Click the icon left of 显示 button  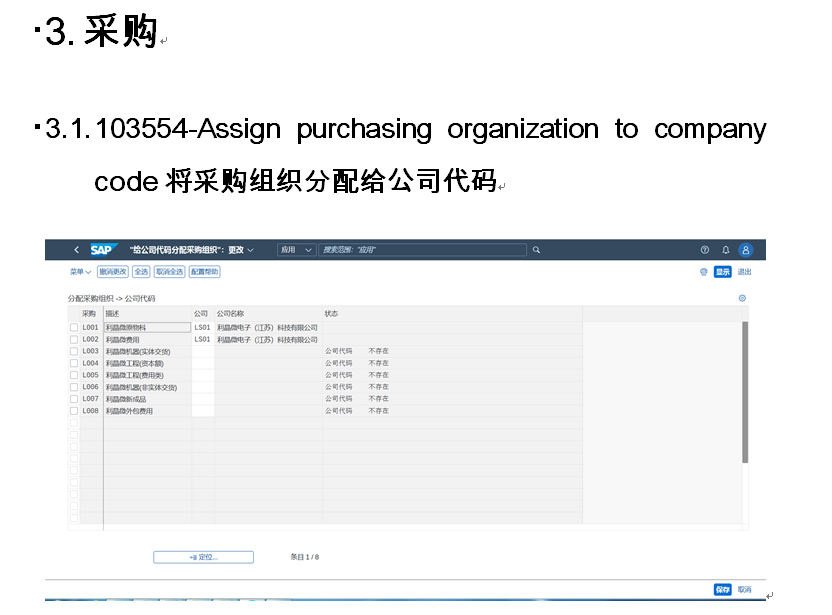703,272
